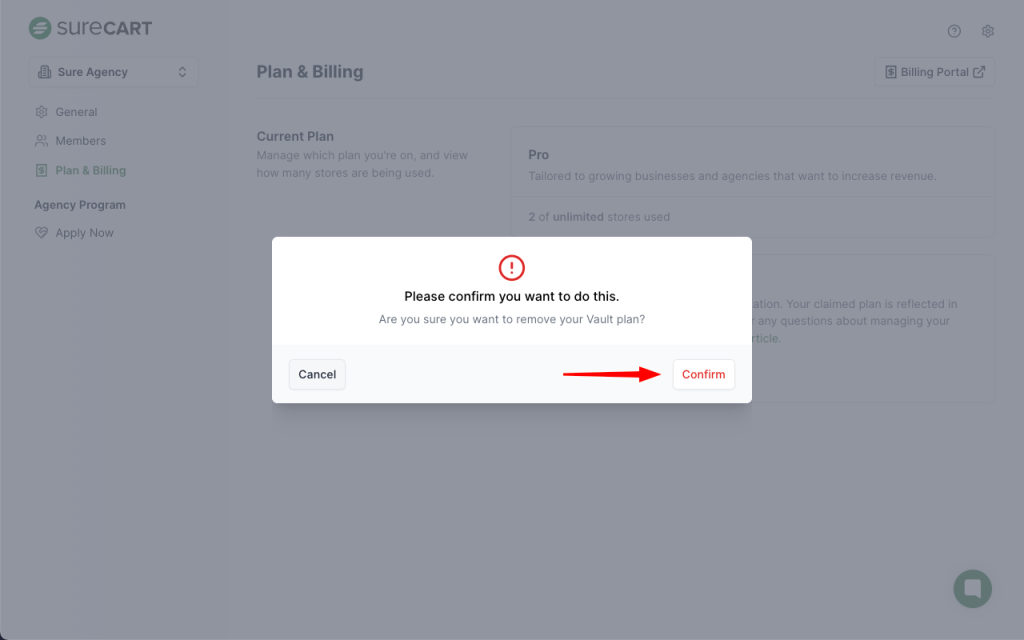Image resolution: width=1024 pixels, height=640 pixels.
Task: Open the help question mark icon
Action: 954,31
